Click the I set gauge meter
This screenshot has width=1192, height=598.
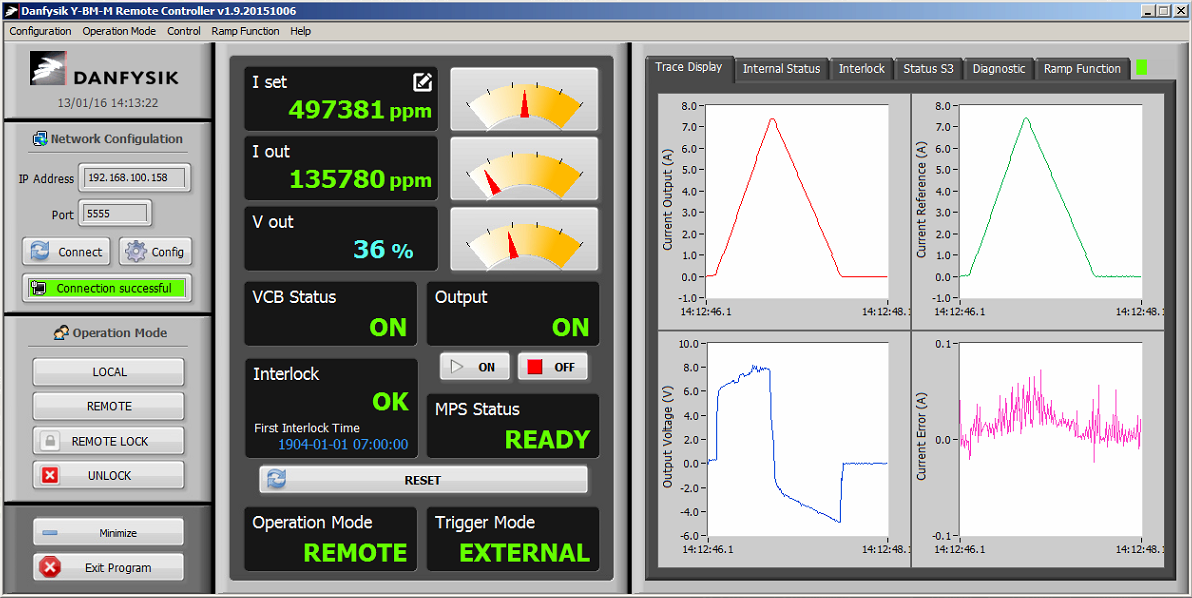(x=525, y=99)
